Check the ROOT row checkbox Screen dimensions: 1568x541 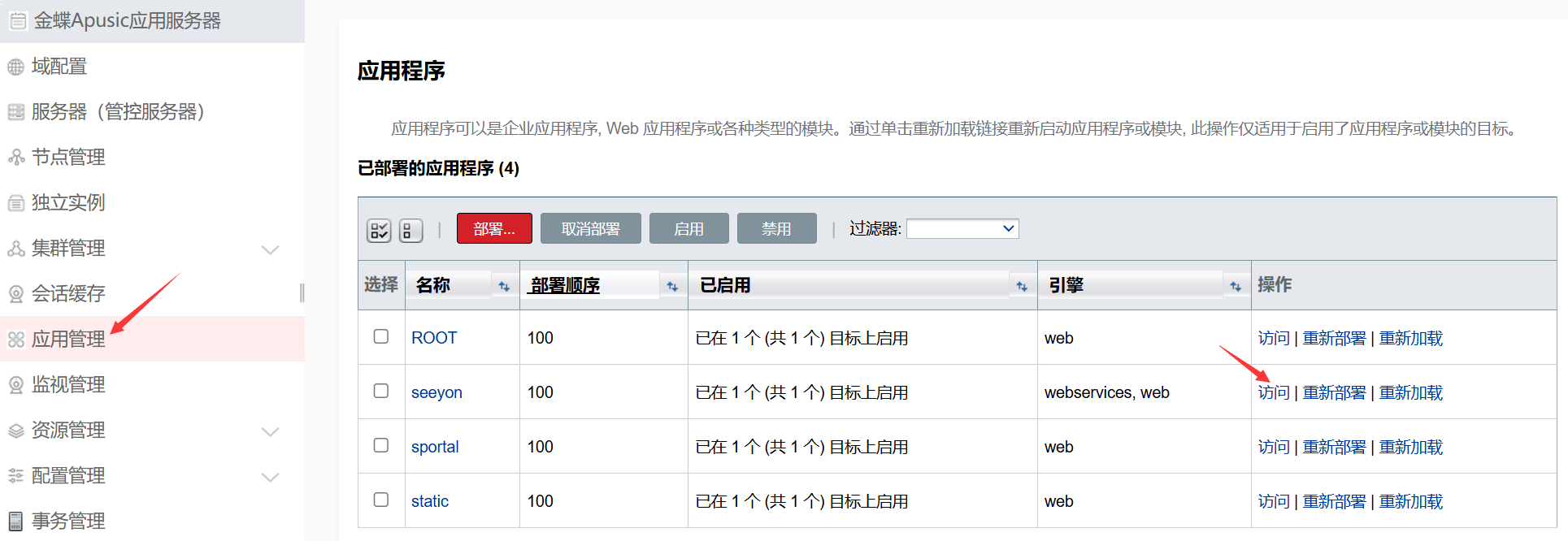[x=381, y=336]
